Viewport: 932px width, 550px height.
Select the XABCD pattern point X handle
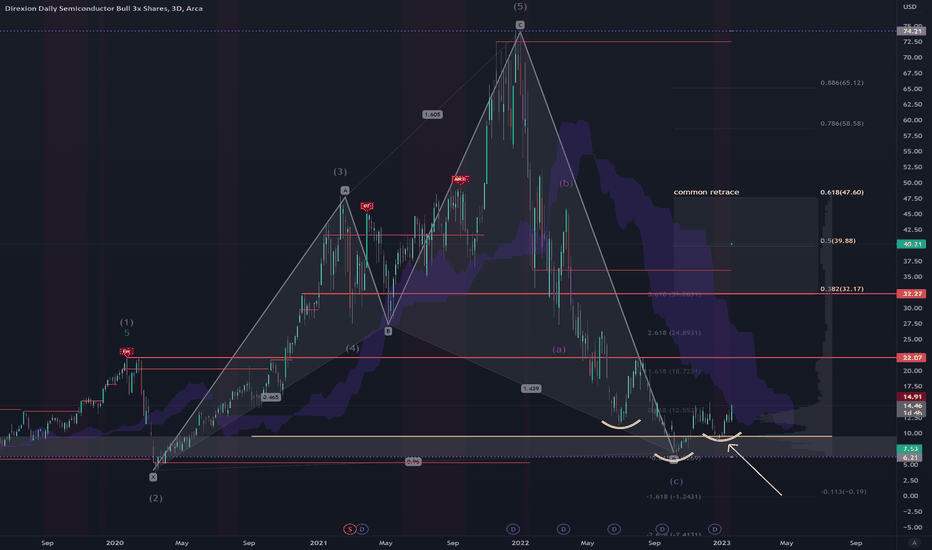click(153, 477)
